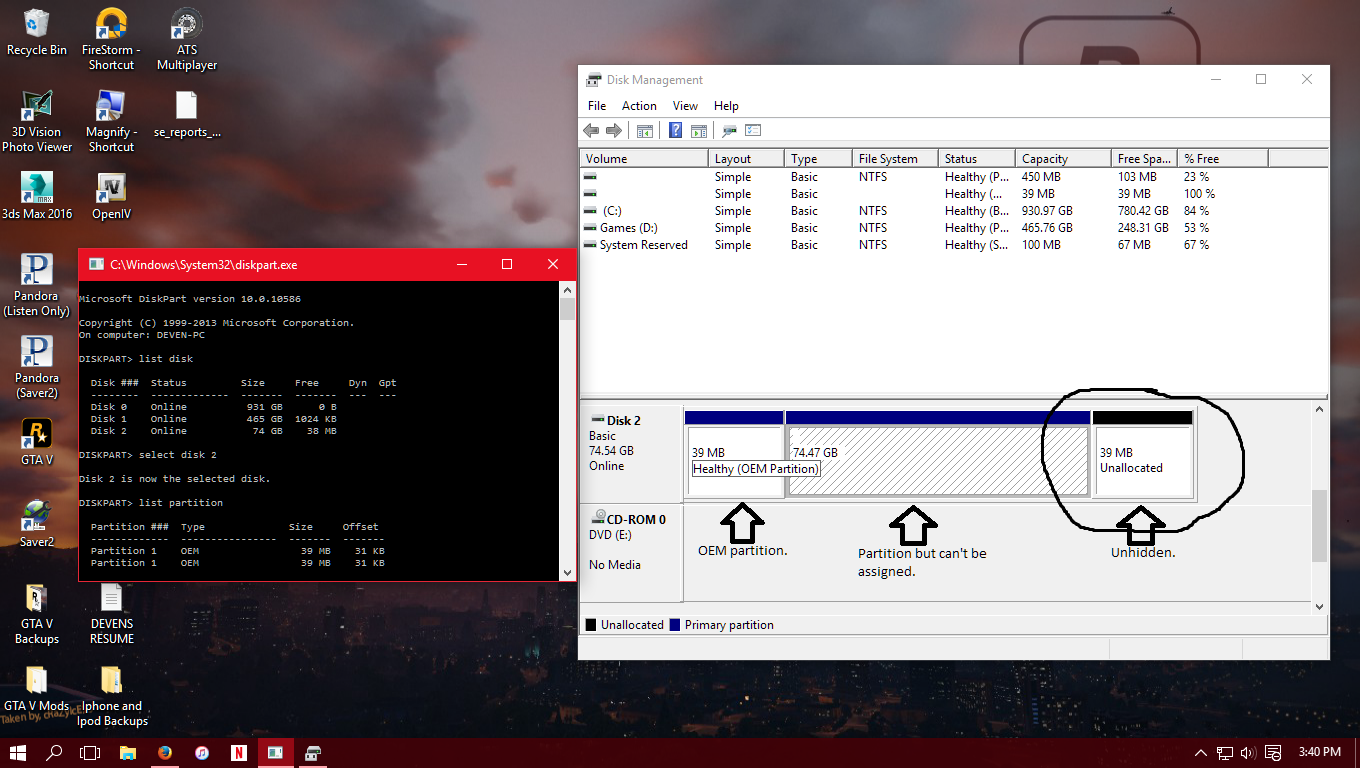
Task: Sort volumes by Capacity column header
Action: [x=1045, y=159]
